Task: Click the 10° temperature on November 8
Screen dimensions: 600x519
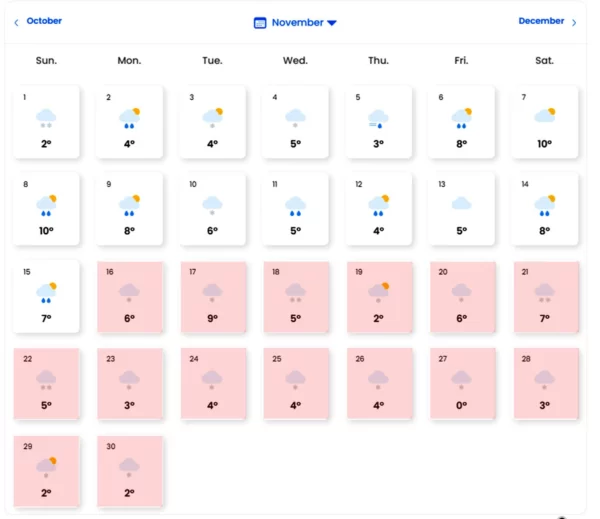Action: (46, 231)
